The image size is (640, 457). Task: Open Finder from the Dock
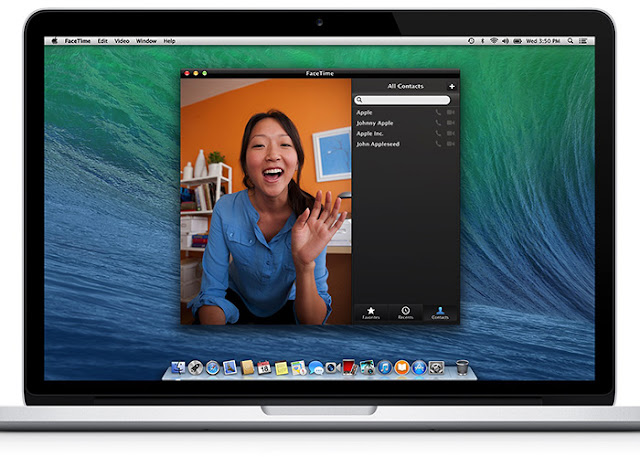178,368
